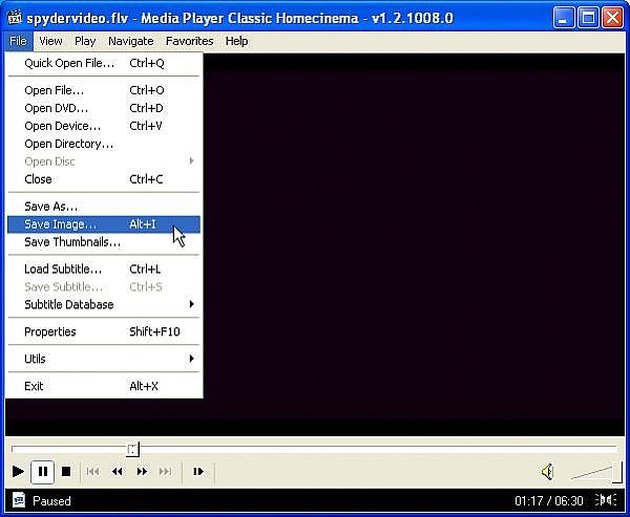630x517 pixels.
Task: Click the volume slider handle
Action: point(617,472)
